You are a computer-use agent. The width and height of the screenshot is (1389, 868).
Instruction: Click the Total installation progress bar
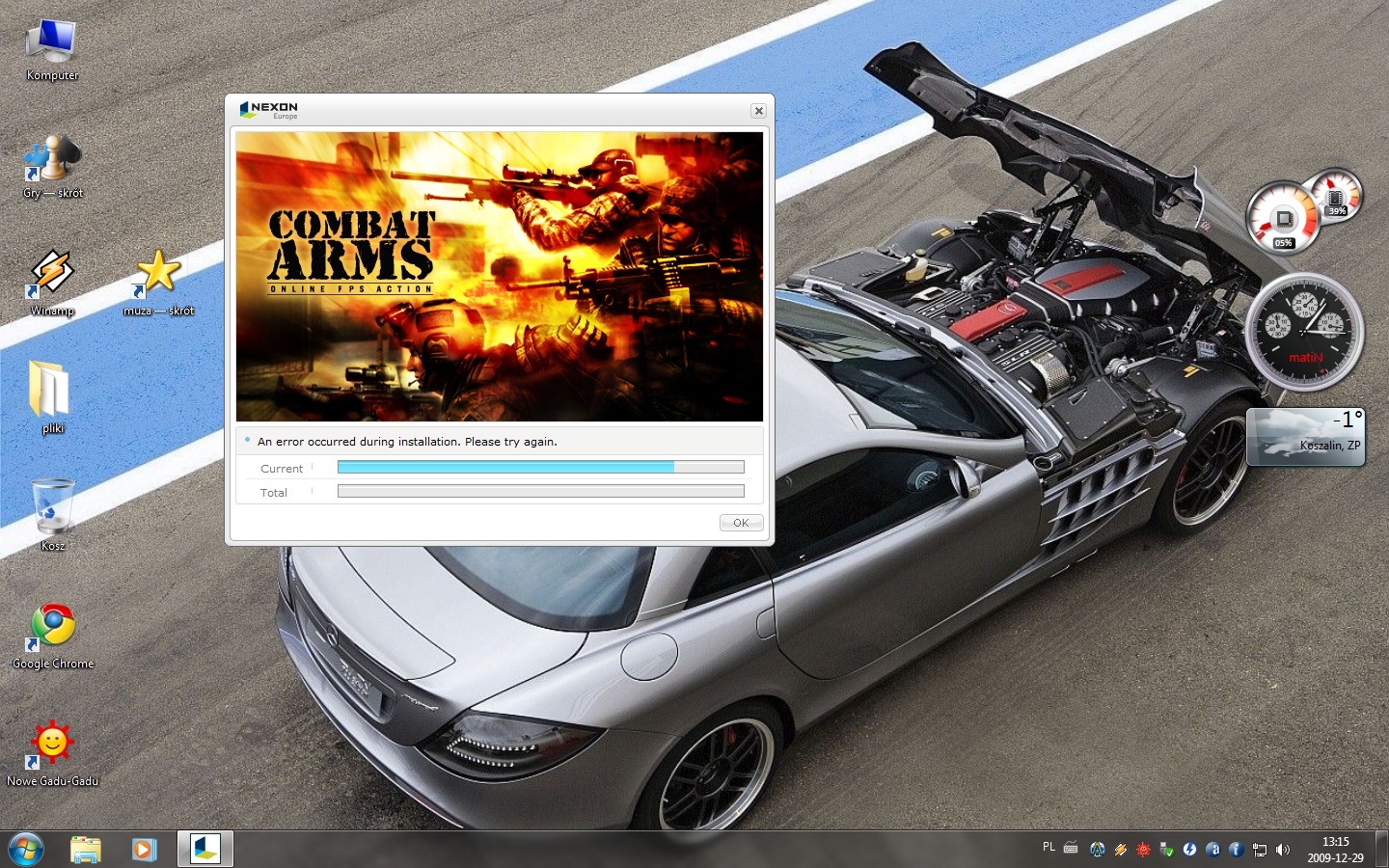(540, 492)
